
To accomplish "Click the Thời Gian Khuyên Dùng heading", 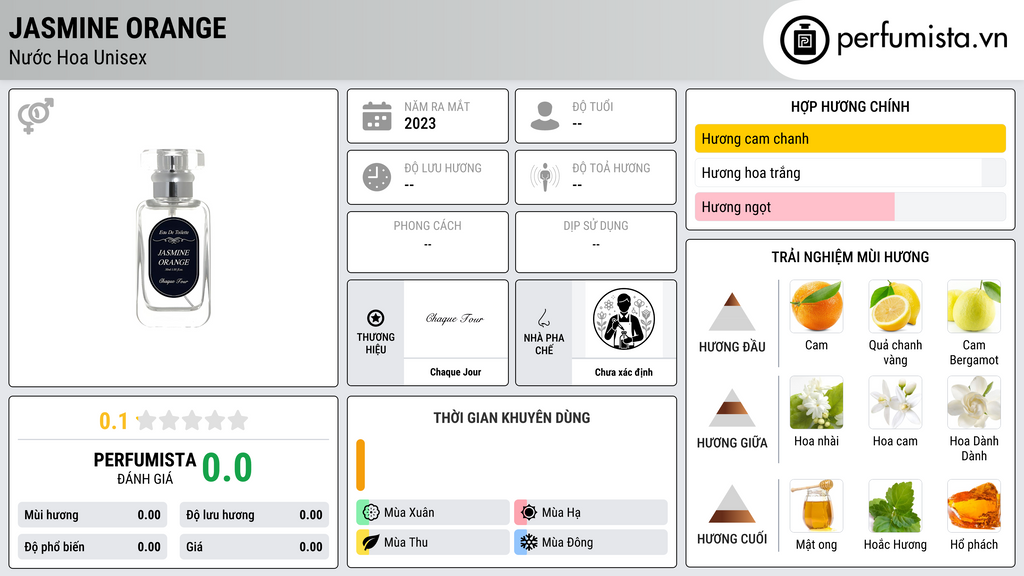I will coord(512,417).
